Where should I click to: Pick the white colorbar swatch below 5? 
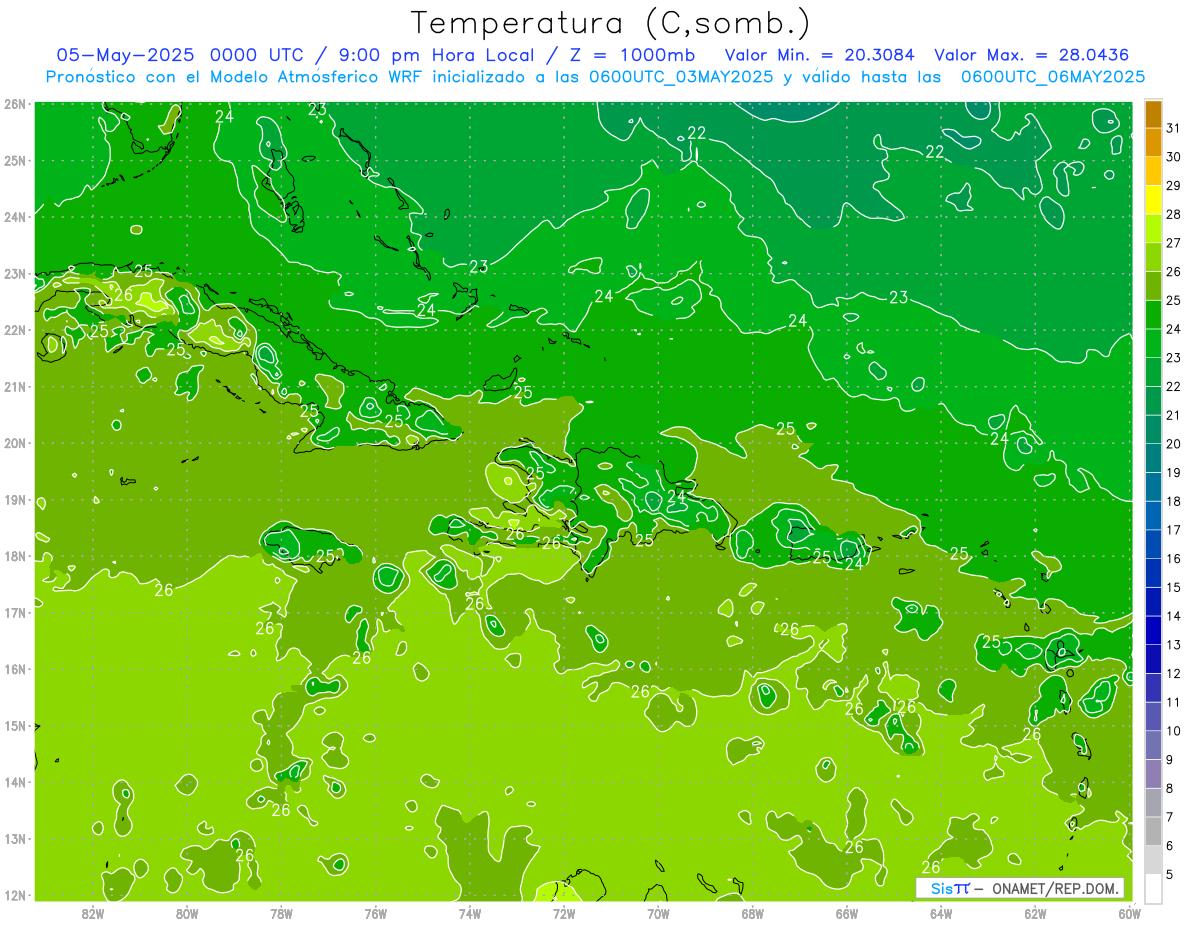coord(1153,889)
